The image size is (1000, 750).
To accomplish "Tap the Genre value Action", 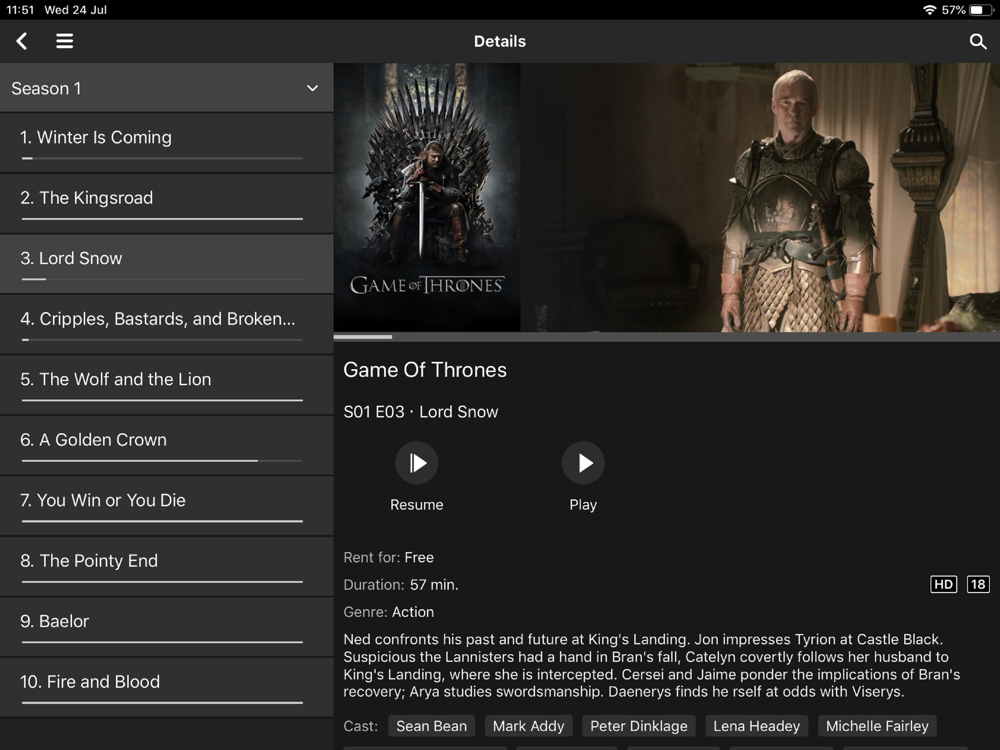I will (413, 612).
